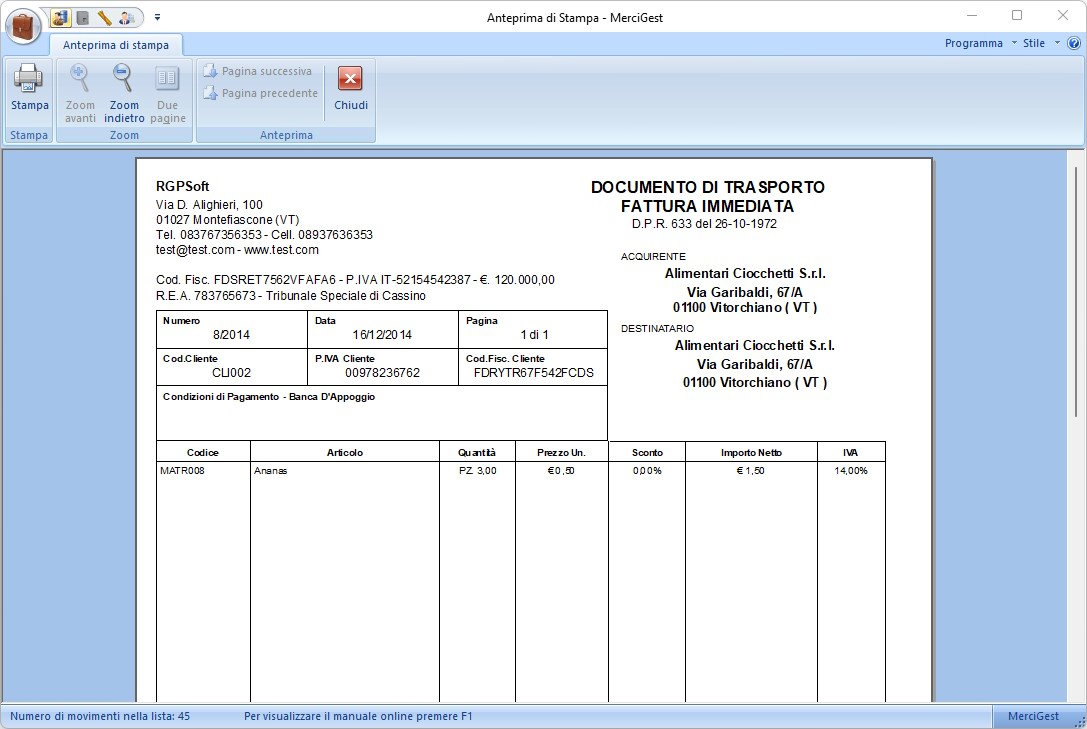
Task: Go to Pagina precedente
Action: [x=261, y=93]
